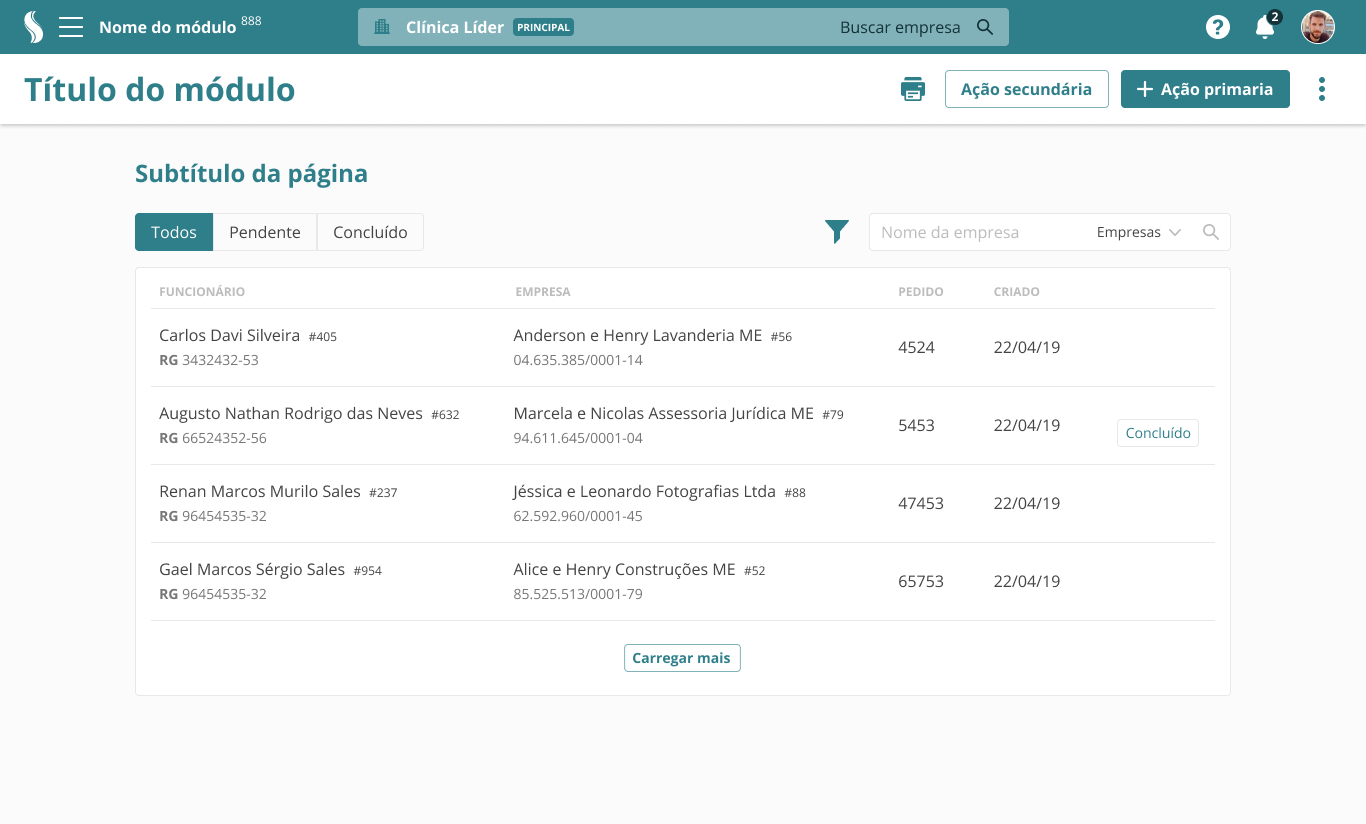This screenshot has width=1366, height=824.
Task: Click Alice e Henry Construções ME
Action: tap(624, 570)
